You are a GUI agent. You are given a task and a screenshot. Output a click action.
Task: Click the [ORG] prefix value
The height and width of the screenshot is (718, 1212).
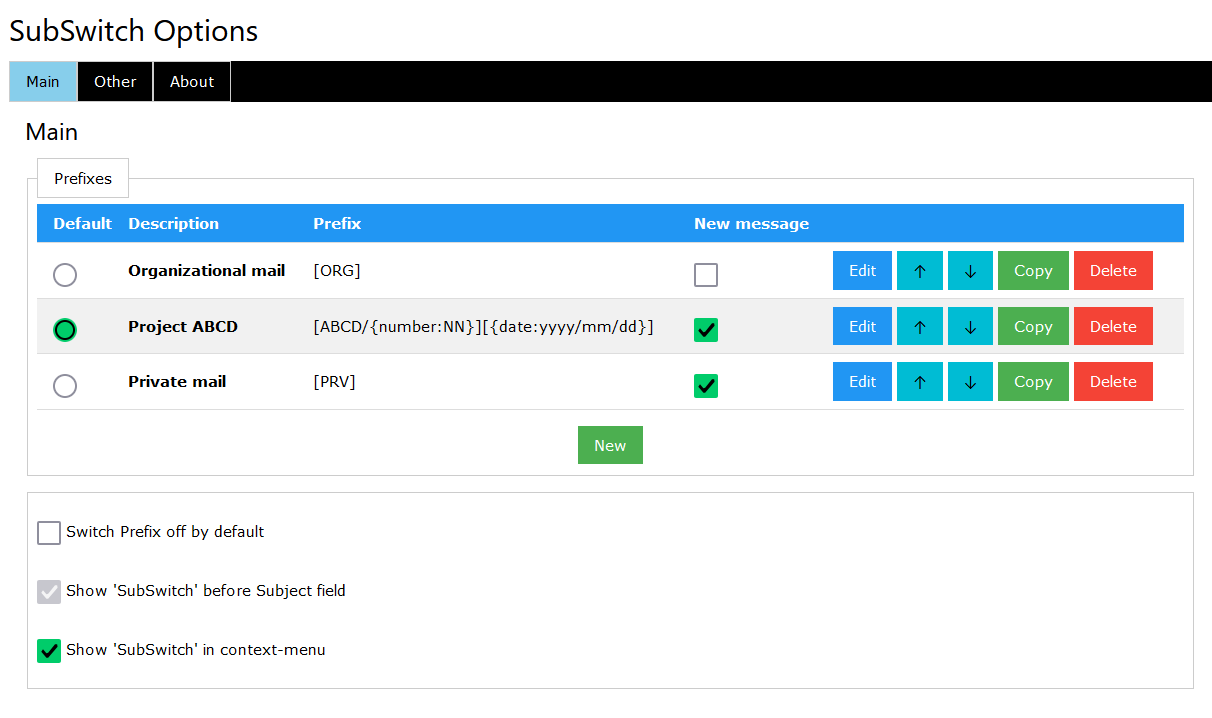337,271
